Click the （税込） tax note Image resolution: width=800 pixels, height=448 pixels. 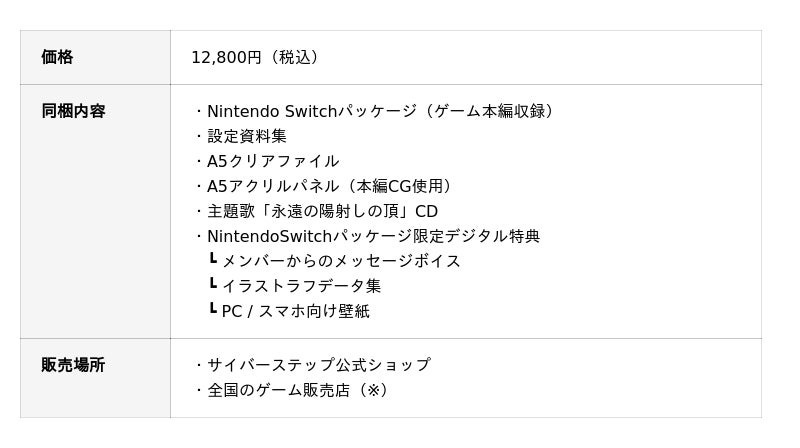pyautogui.click(x=292, y=57)
